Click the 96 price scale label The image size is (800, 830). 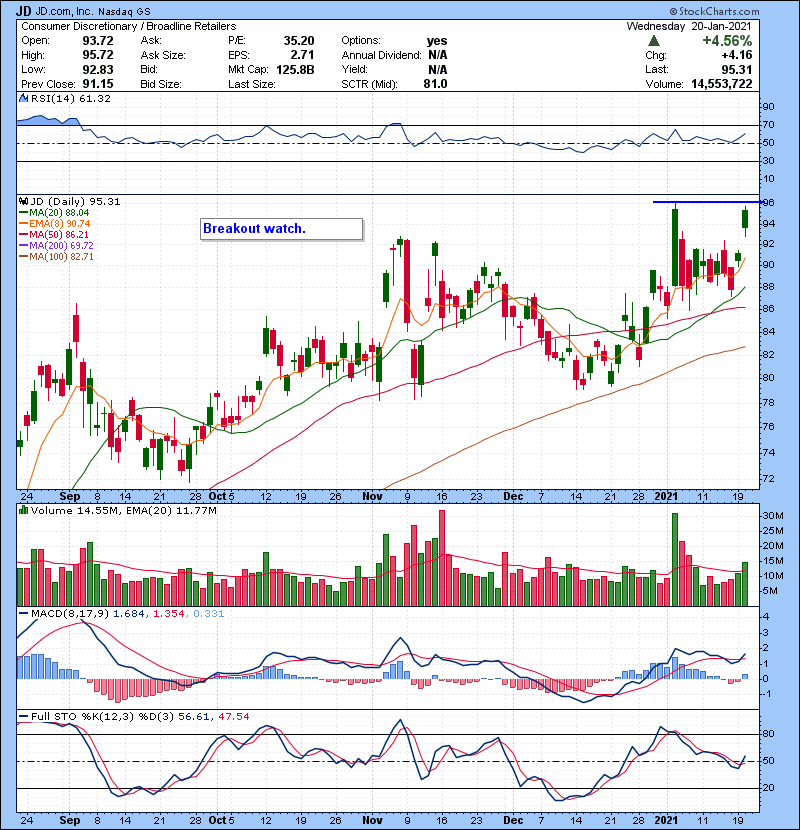click(x=768, y=203)
